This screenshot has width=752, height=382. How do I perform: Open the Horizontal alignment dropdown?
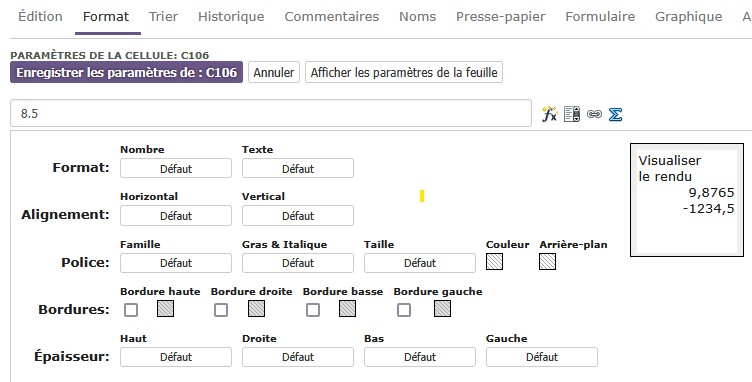tap(176, 215)
